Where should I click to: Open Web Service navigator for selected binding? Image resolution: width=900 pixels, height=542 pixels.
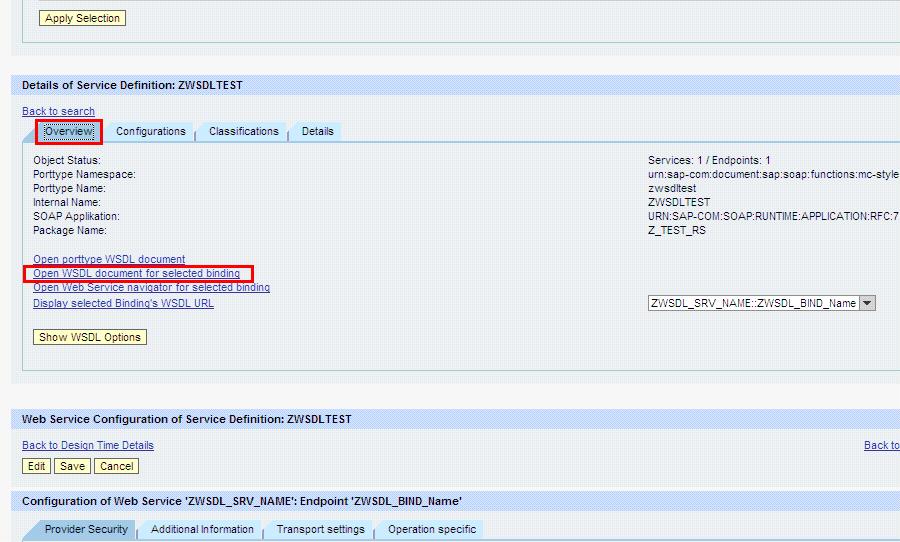point(152,288)
